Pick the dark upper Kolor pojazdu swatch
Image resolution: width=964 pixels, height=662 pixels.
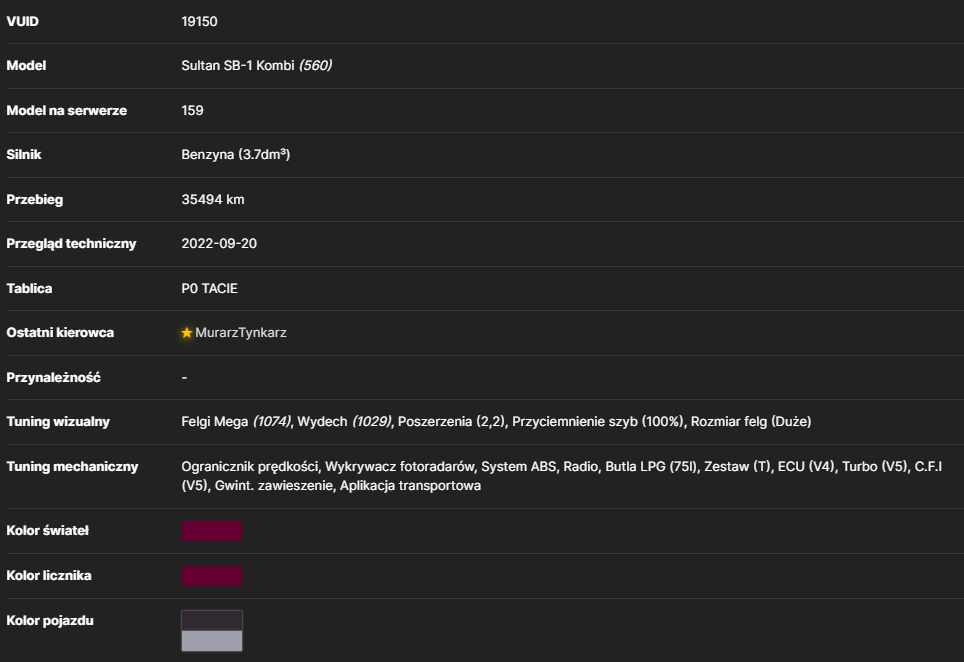(x=211, y=621)
